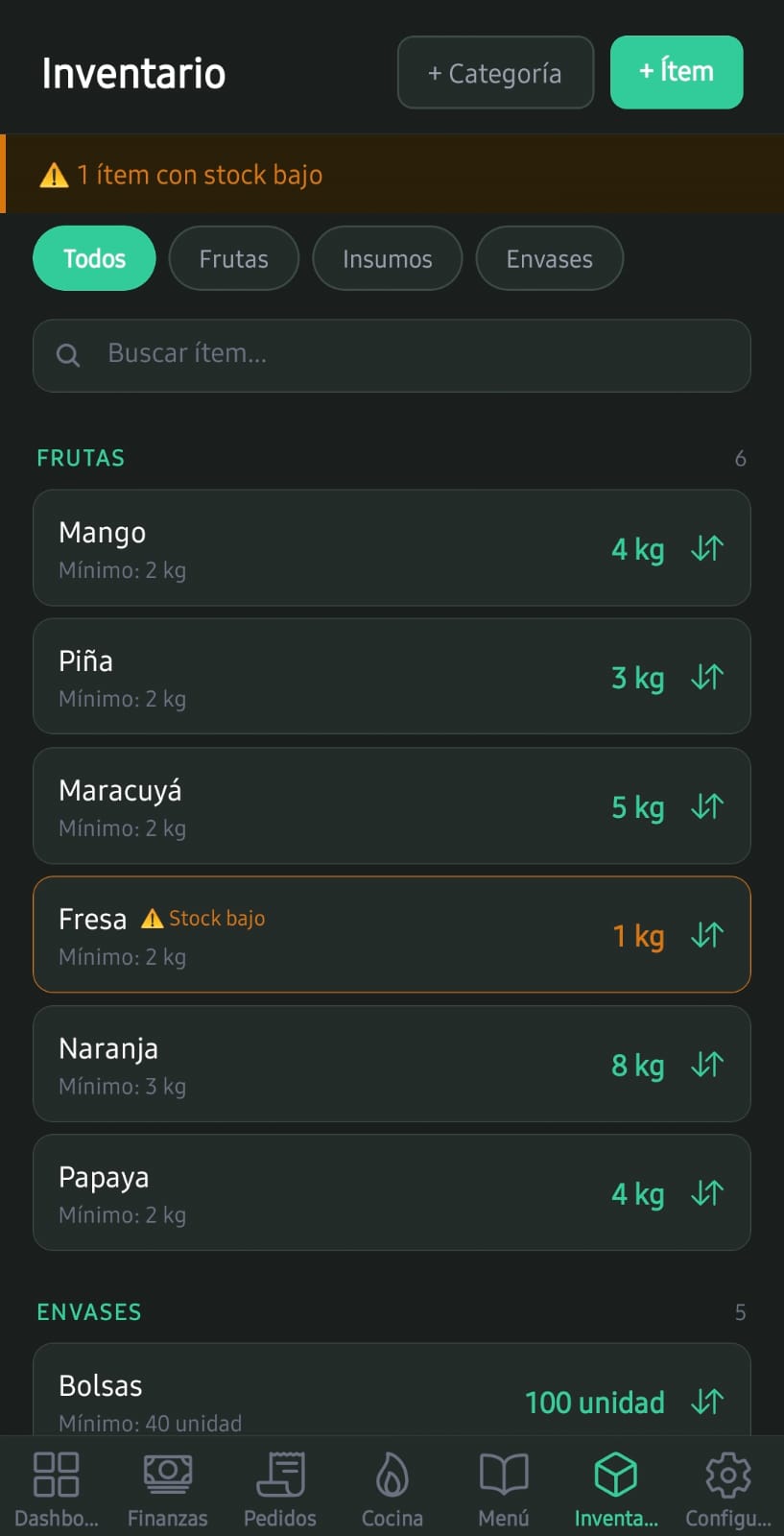The height and width of the screenshot is (1536, 784).
Task: Focus the Buscar ítem search field
Action: click(x=392, y=355)
